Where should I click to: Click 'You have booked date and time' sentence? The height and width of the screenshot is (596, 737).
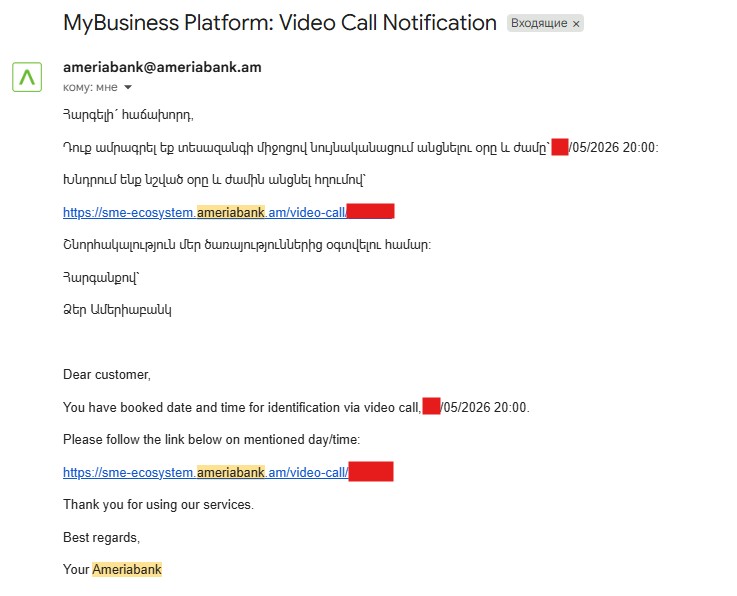point(296,407)
